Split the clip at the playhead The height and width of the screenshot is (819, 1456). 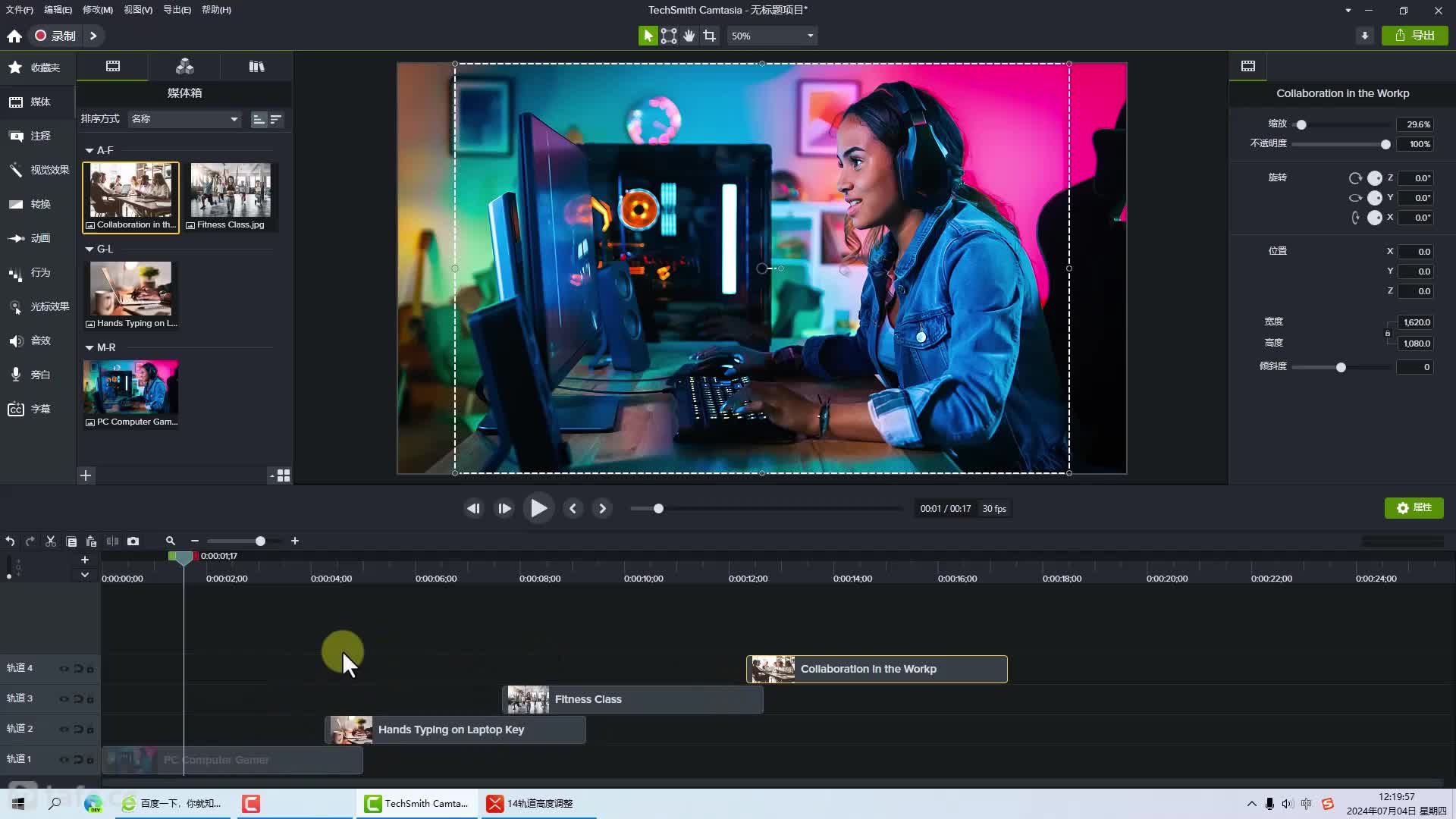(112, 541)
